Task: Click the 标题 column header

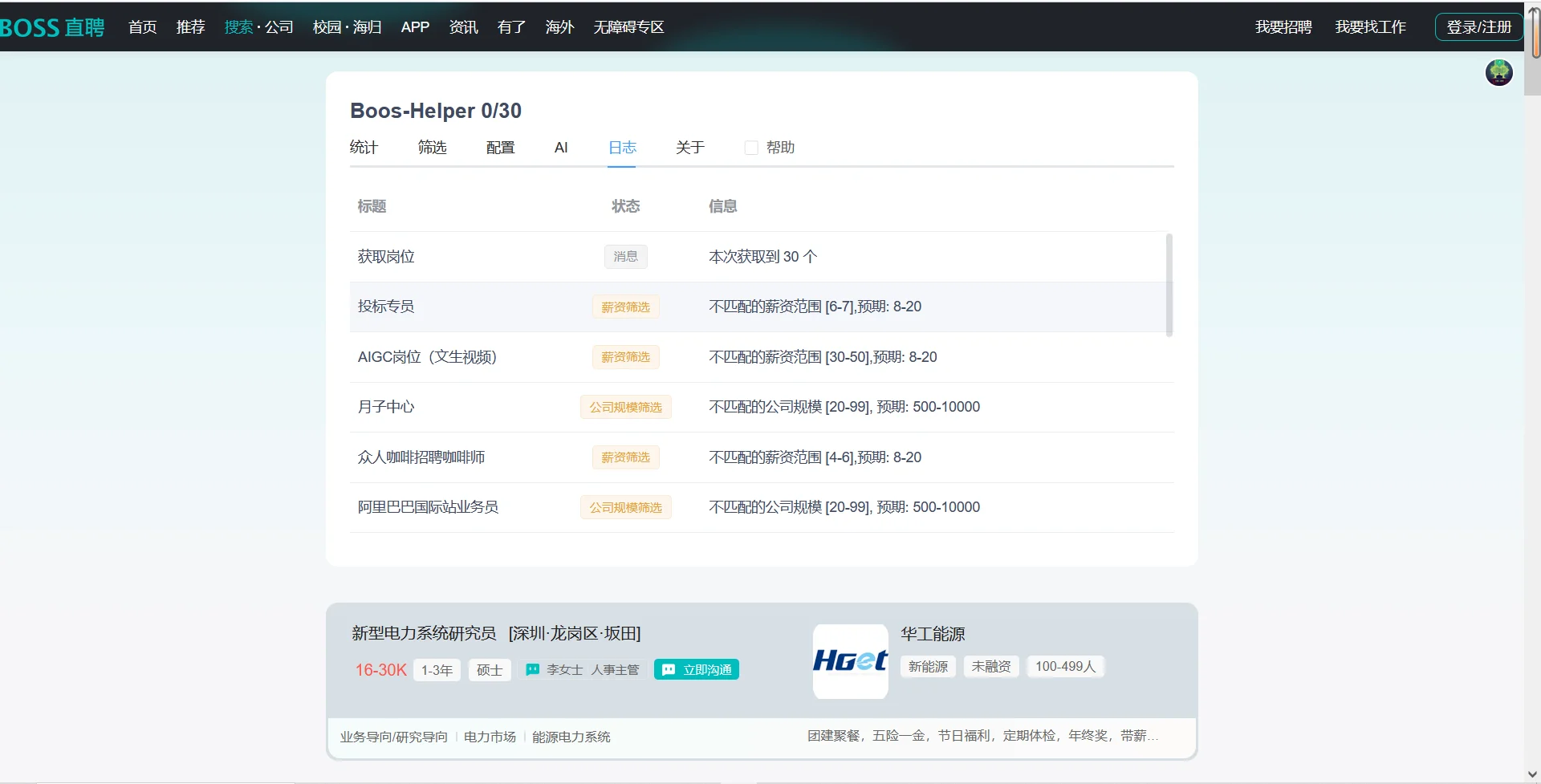Action: [x=372, y=206]
